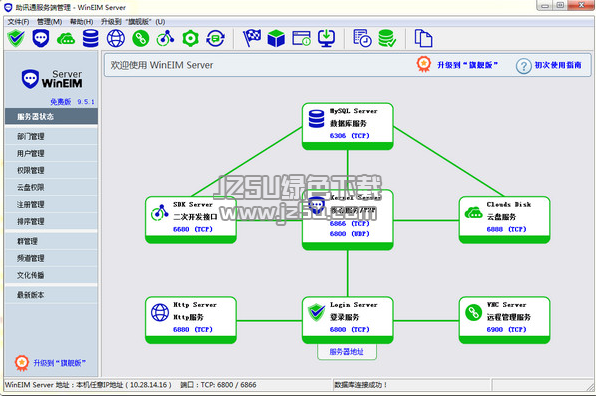Select the green cloud disk toolbar icon

pos(66,38)
